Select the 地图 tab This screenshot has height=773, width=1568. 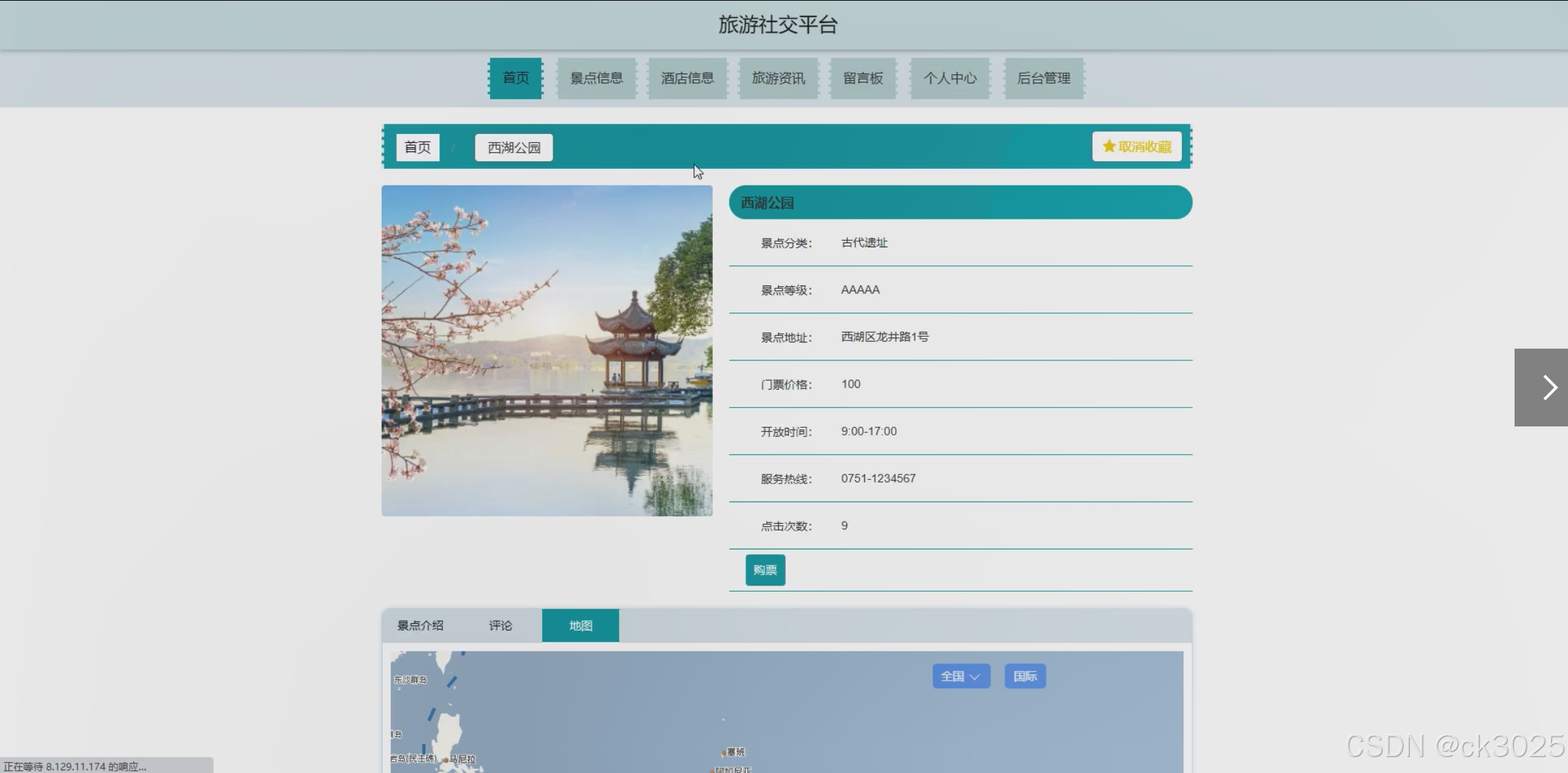pos(580,626)
